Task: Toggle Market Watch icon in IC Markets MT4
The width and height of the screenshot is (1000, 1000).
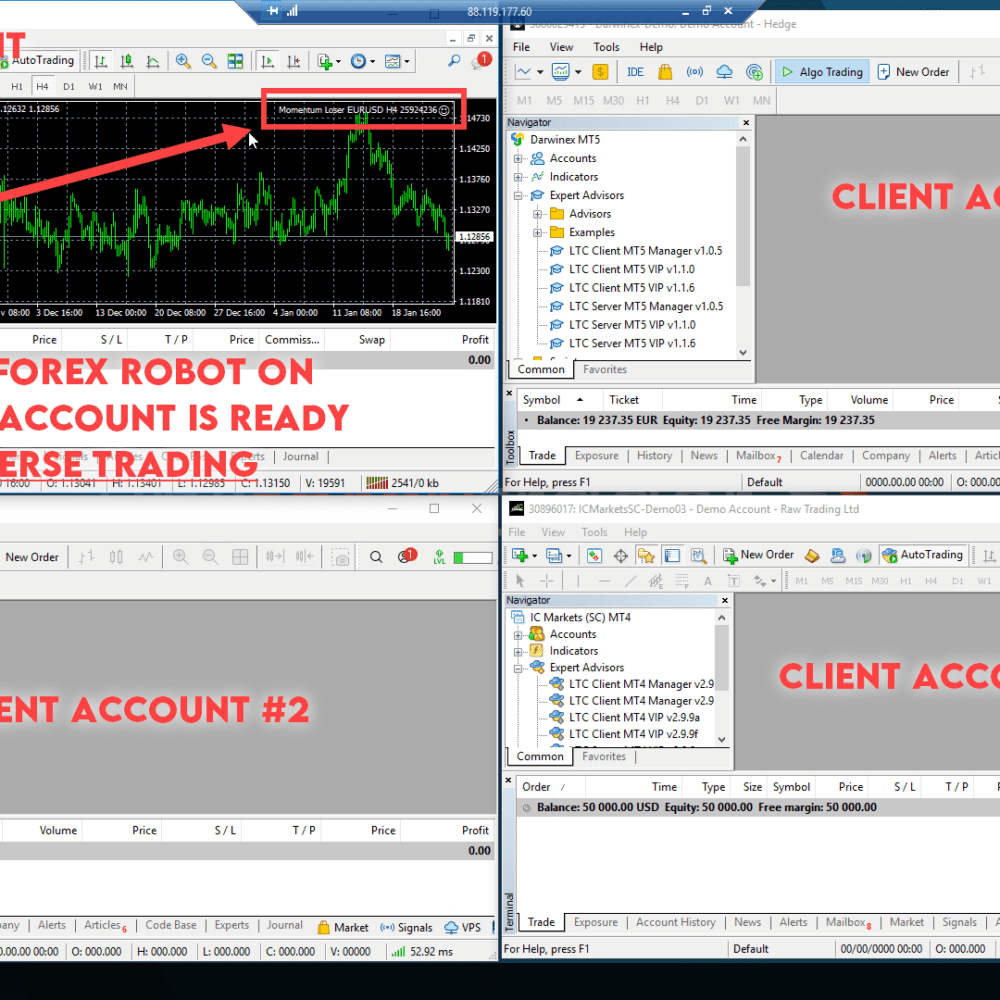Action: 594,556
